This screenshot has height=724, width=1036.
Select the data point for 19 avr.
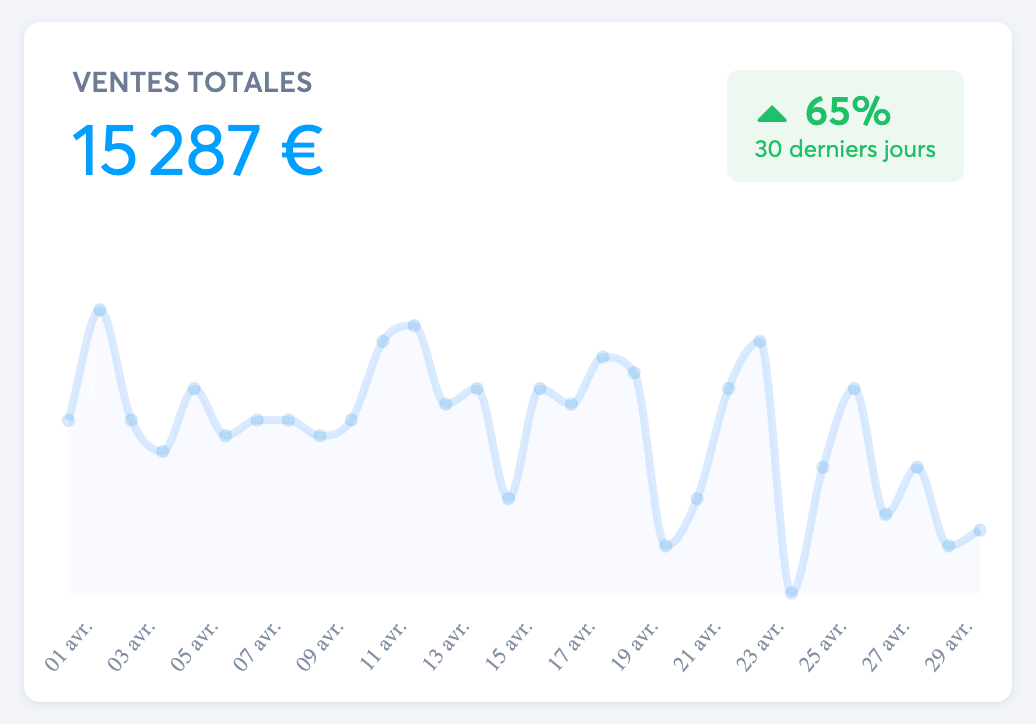tap(634, 373)
